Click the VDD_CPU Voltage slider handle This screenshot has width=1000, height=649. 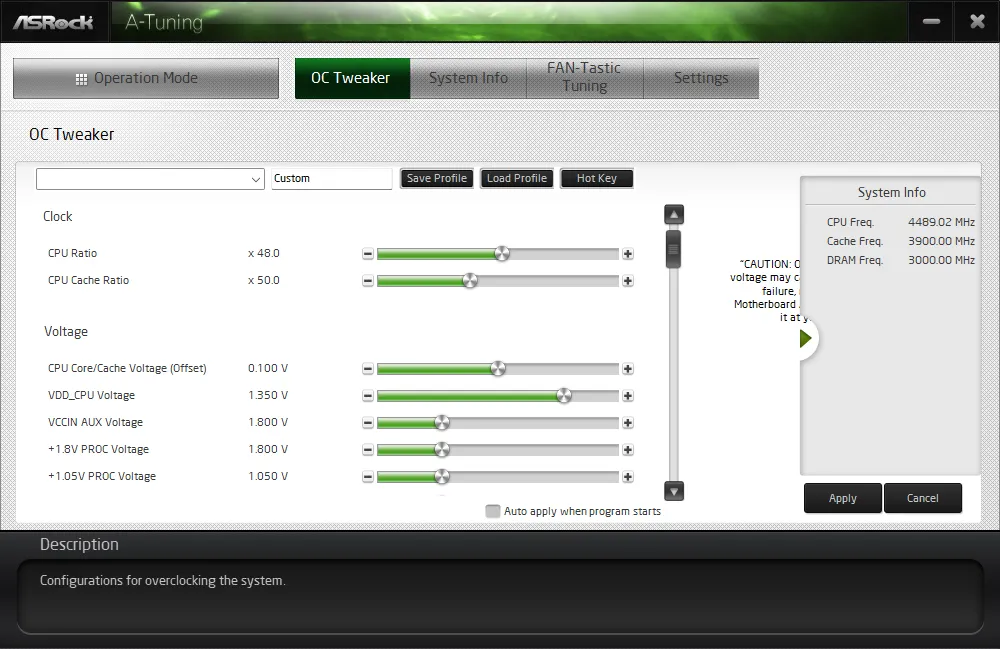tap(564, 396)
